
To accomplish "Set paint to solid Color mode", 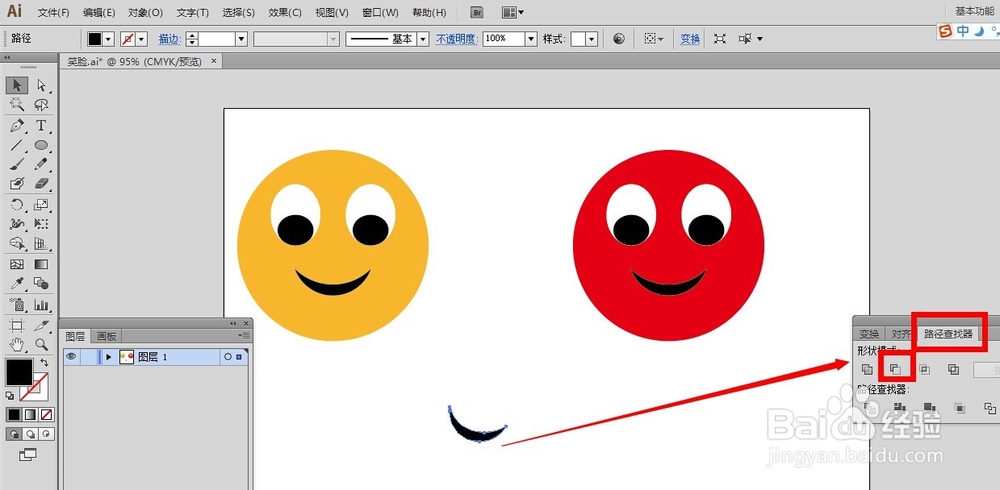I will [13, 415].
